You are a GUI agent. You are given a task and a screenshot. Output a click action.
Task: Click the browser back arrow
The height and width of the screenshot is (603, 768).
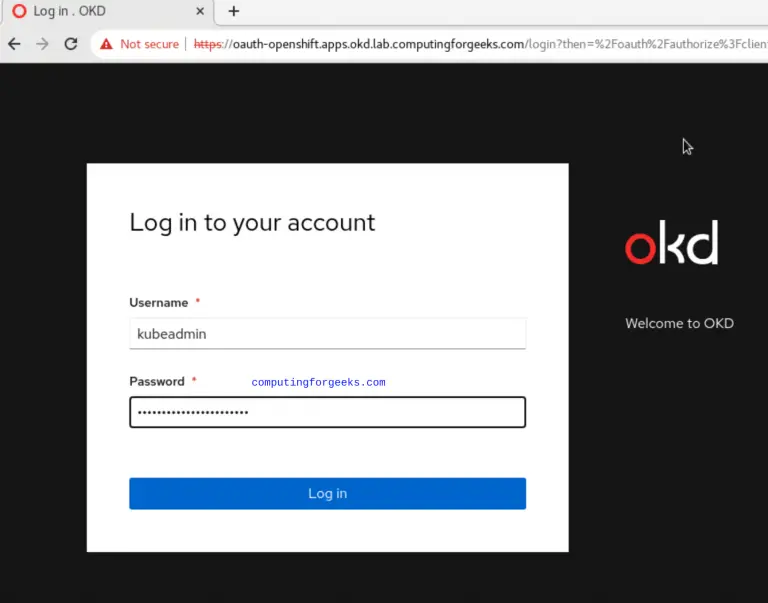tap(14, 44)
